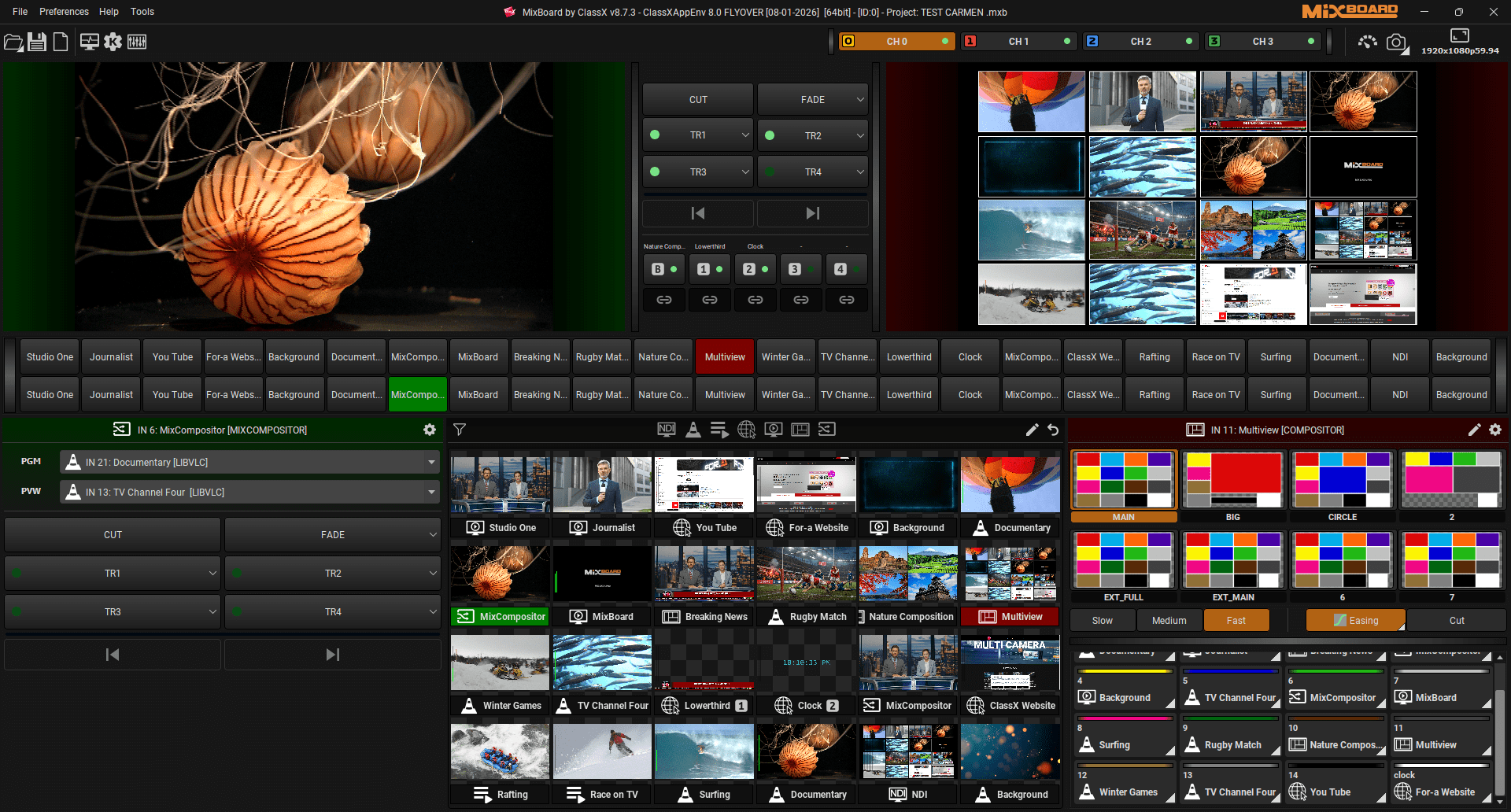
Task: Expand the PVW source dropdown
Action: point(431,493)
